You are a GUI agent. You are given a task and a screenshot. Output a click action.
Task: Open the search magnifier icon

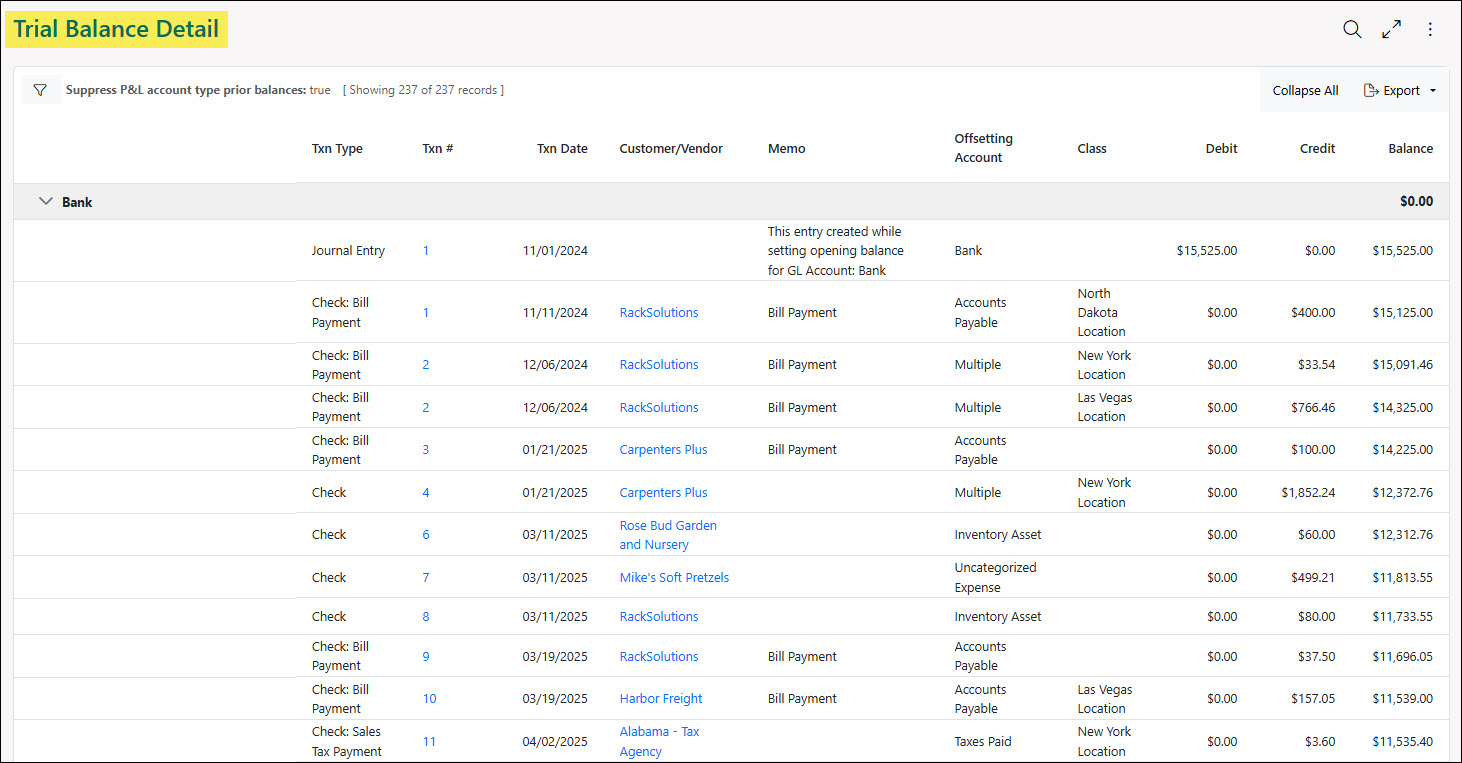pyautogui.click(x=1352, y=29)
